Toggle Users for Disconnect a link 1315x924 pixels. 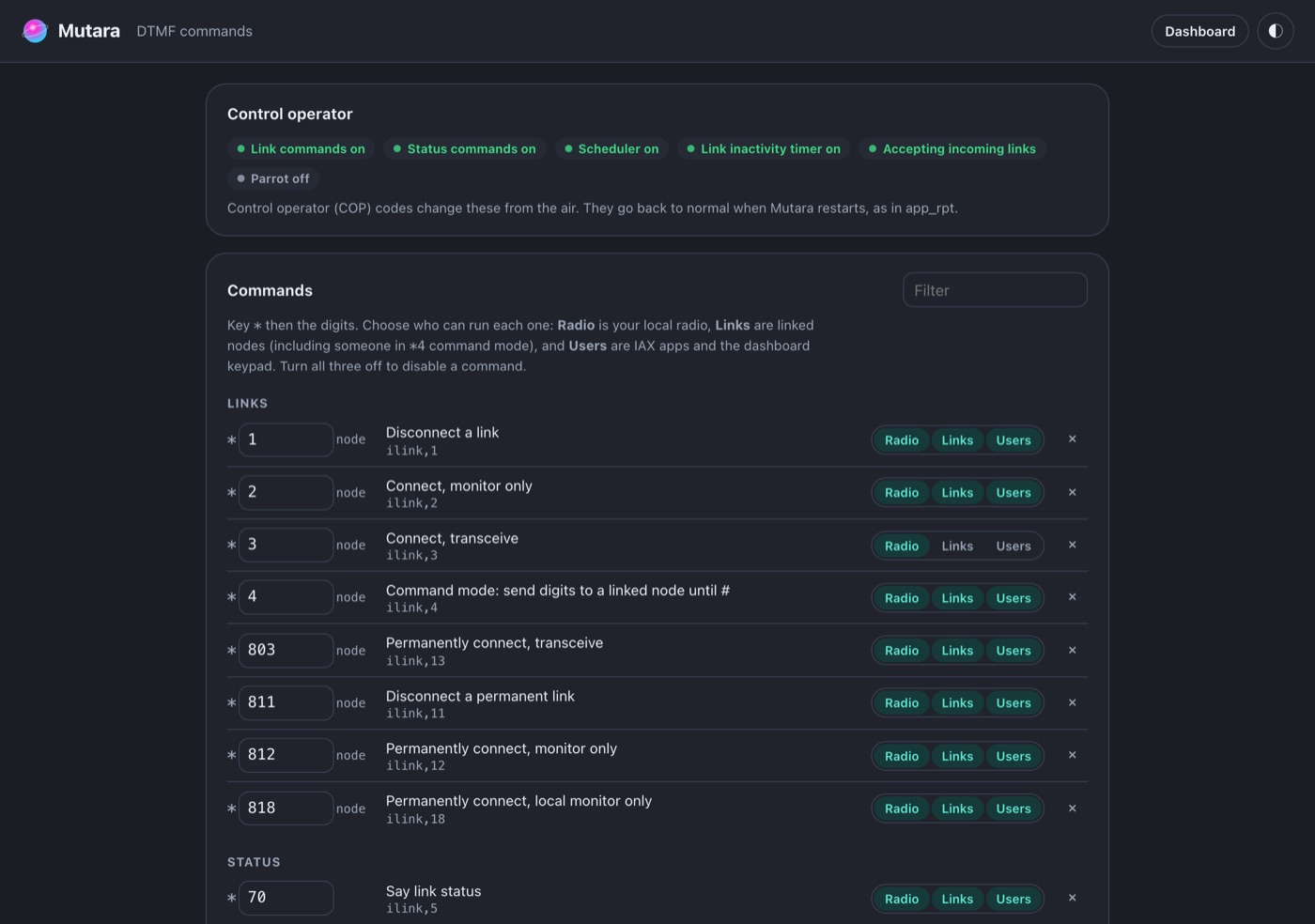tap(1013, 439)
